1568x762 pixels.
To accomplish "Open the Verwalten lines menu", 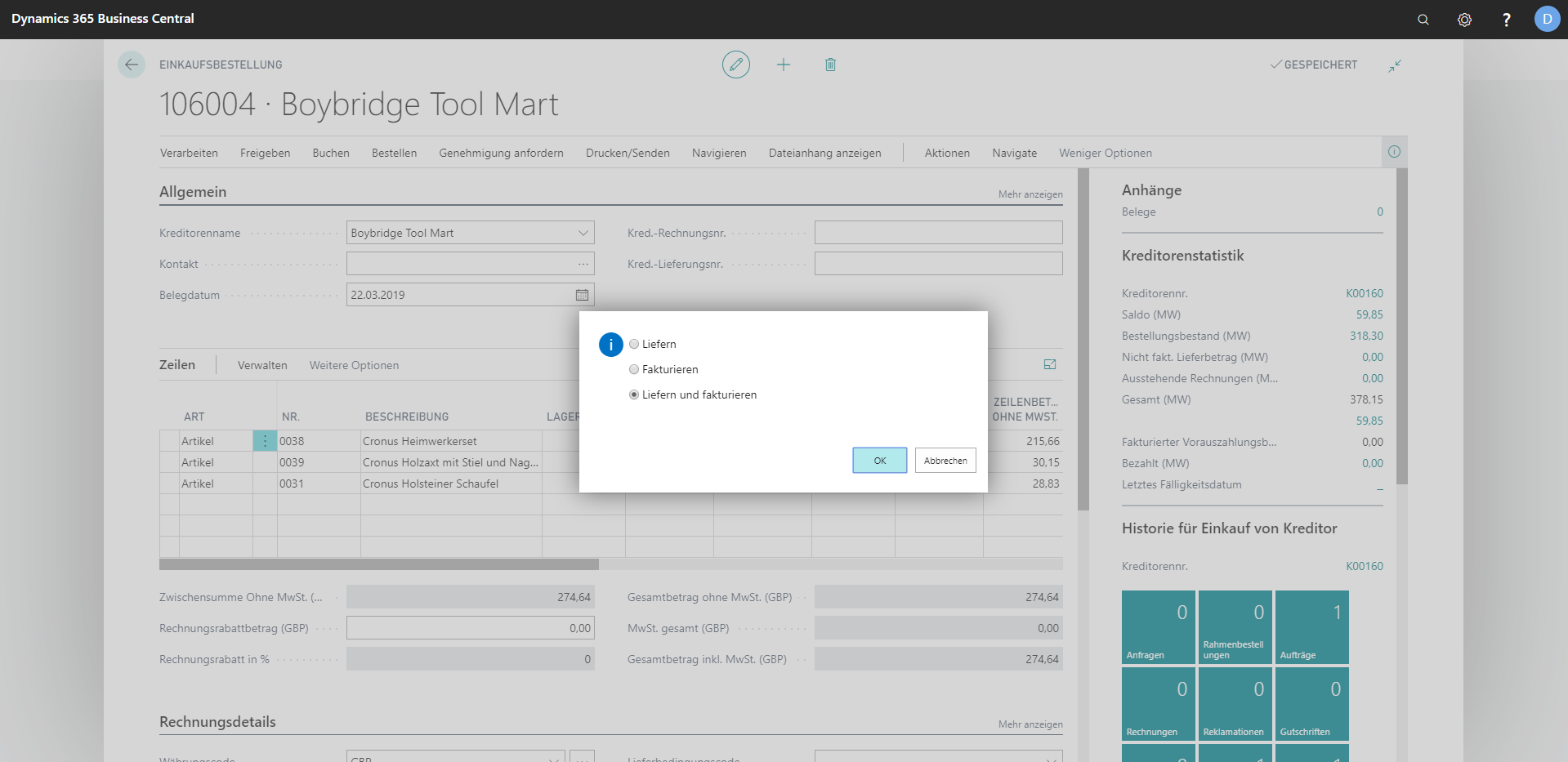I will pyautogui.click(x=262, y=365).
